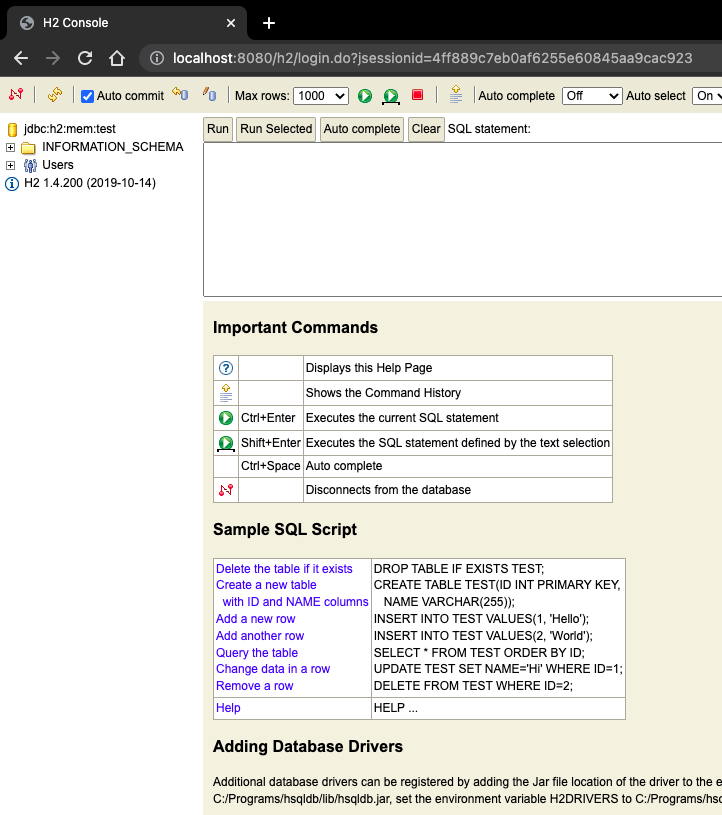Select the jdbc:h2:mem:test tree label

point(70,129)
